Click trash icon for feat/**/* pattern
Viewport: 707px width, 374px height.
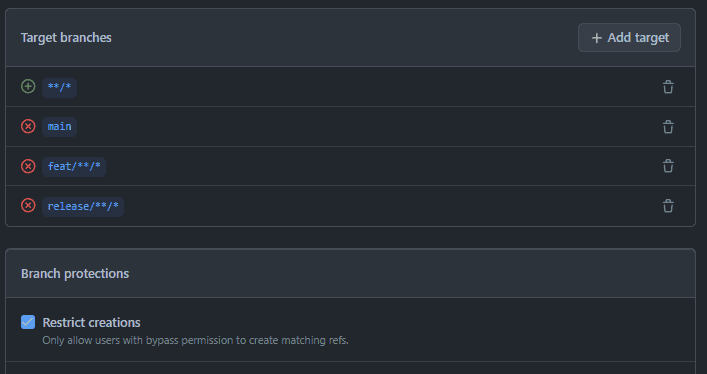coord(668,166)
